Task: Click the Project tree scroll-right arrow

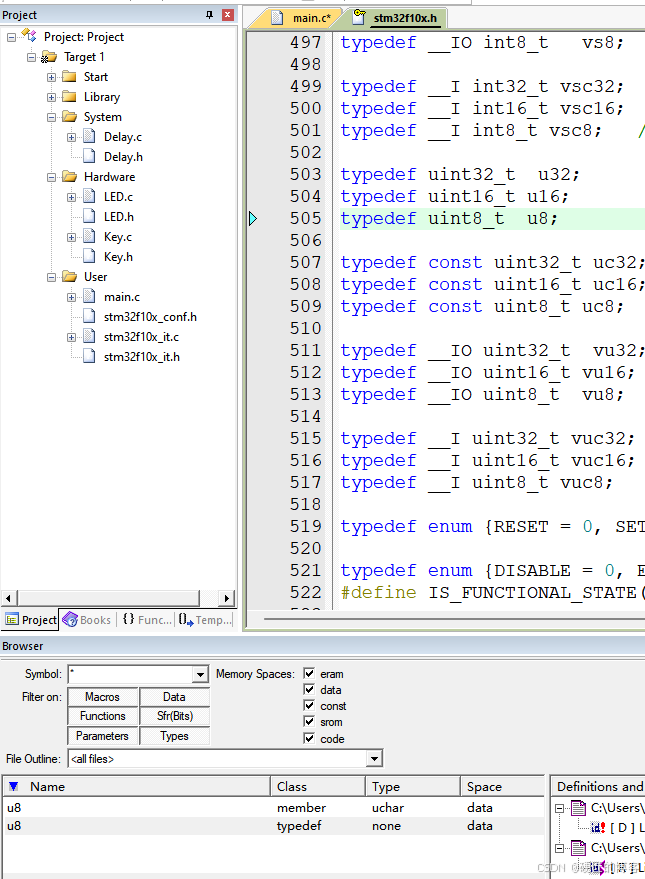Action: [226, 598]
